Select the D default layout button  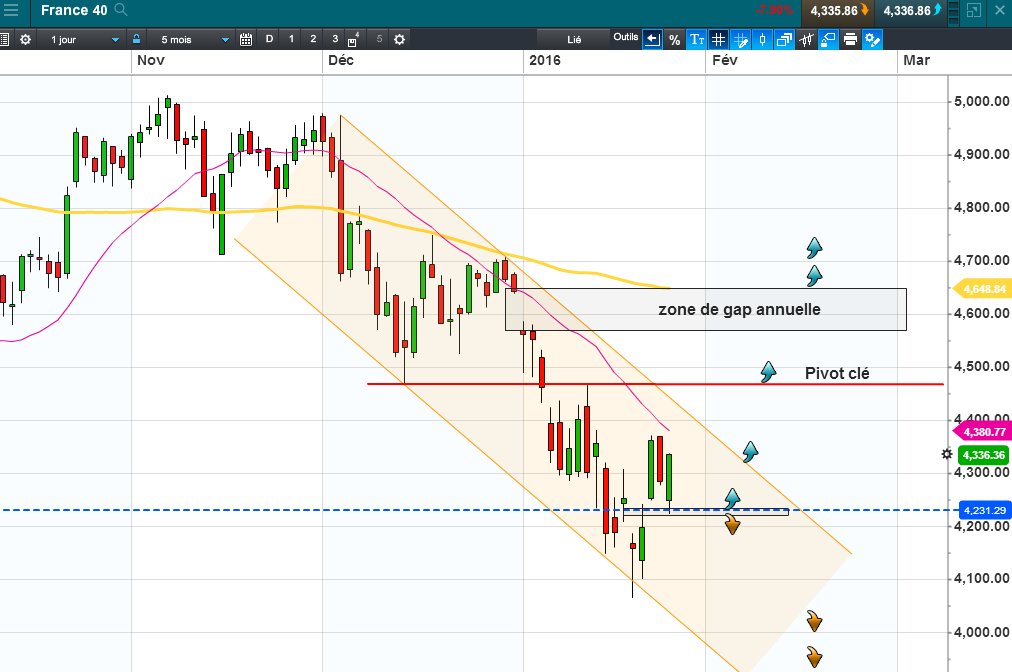pos(269,39)
